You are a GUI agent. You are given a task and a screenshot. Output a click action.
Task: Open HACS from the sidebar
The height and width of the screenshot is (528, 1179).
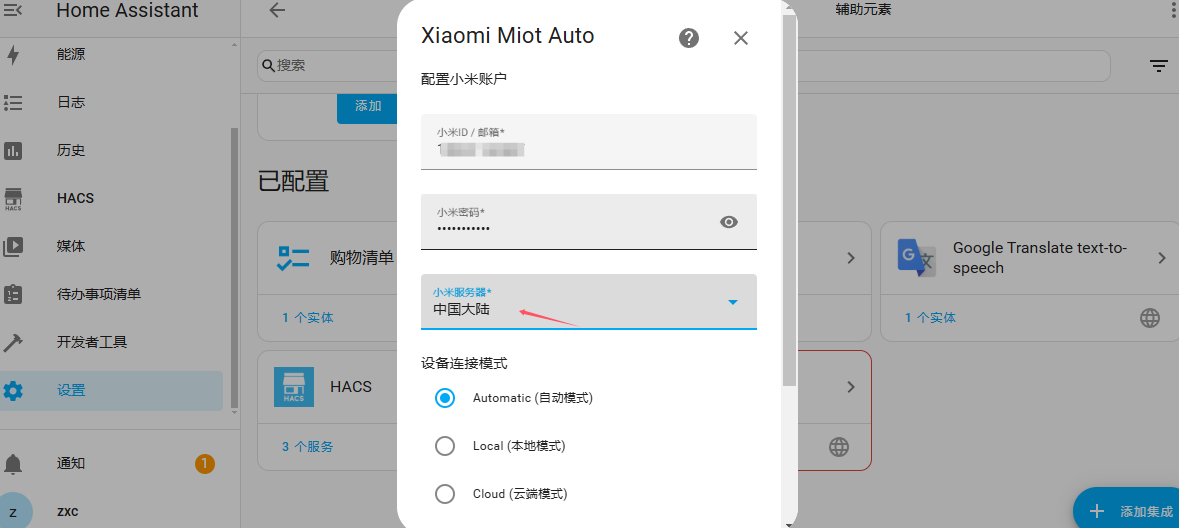[76, 198]
